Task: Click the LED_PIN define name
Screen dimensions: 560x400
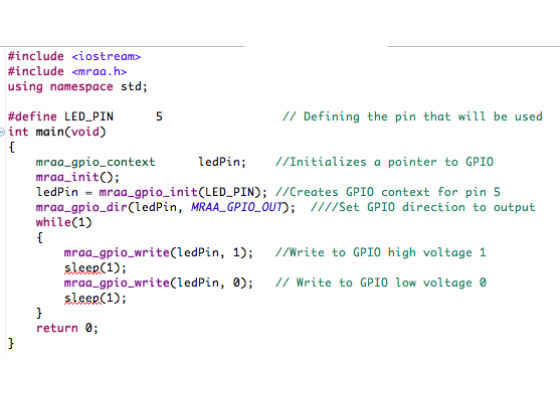Action: point(89,116)
